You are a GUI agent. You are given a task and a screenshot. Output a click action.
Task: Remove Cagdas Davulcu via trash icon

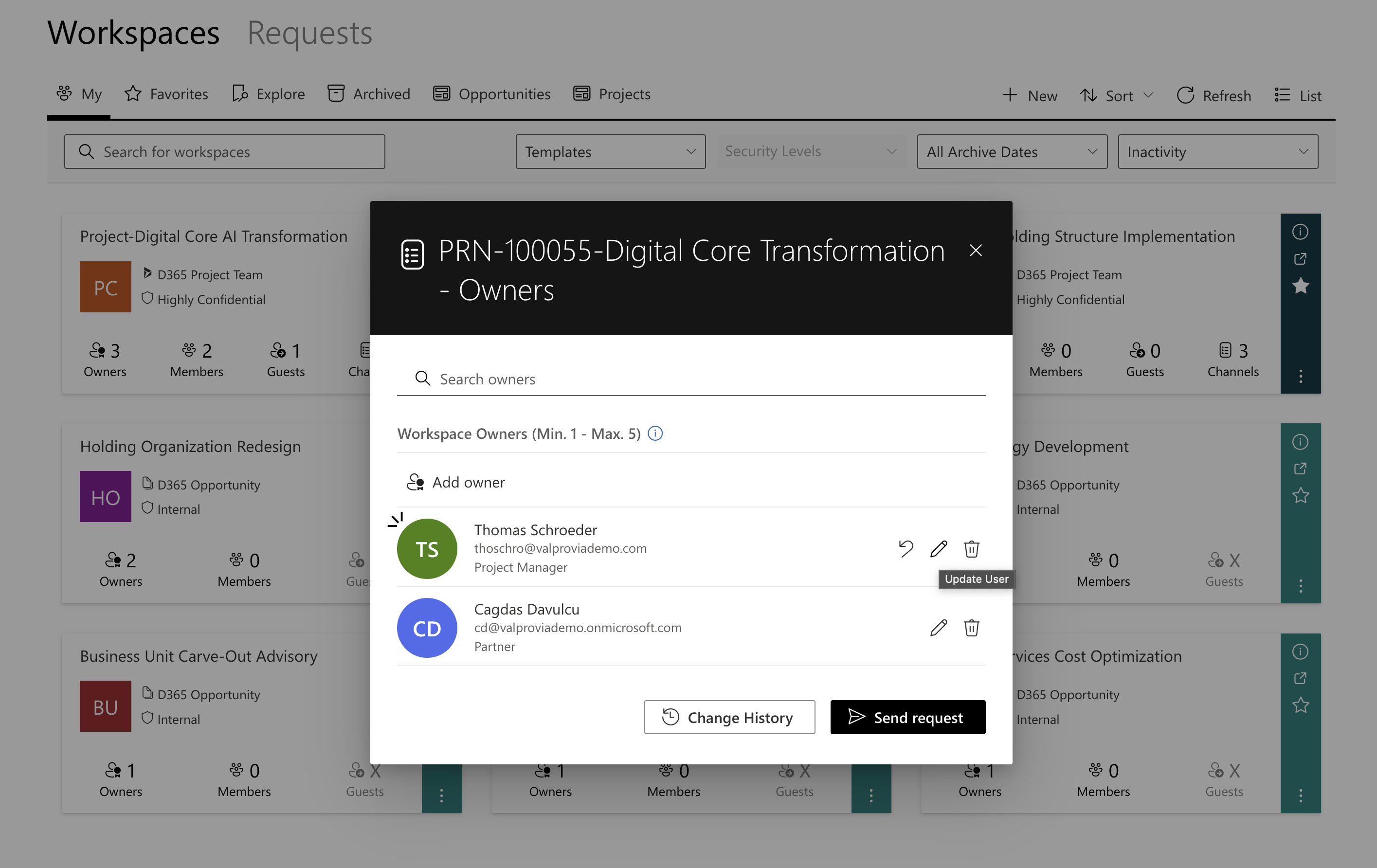(x=971, y=628)
